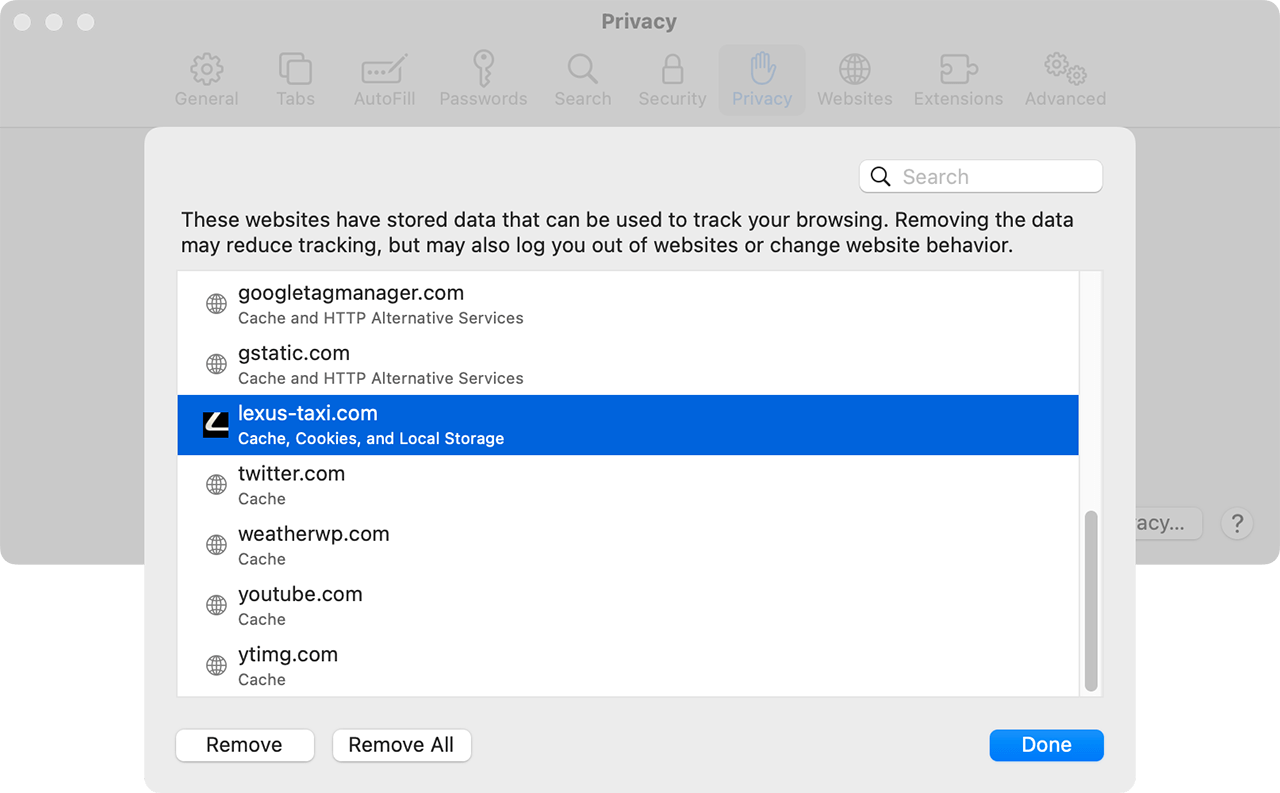Focus the website data Search field
The width and height of the screenshot is (1280, 793).
(980, 177)
